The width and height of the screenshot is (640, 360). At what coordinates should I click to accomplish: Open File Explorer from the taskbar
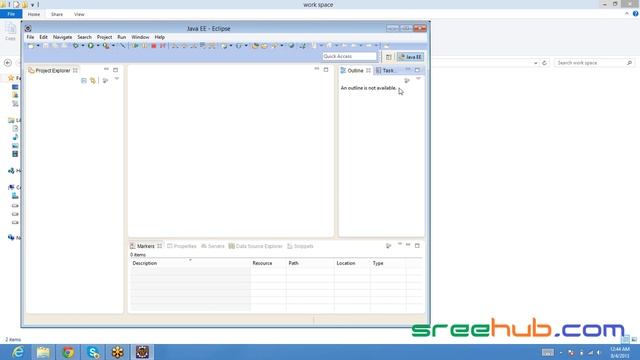point(43,352)
